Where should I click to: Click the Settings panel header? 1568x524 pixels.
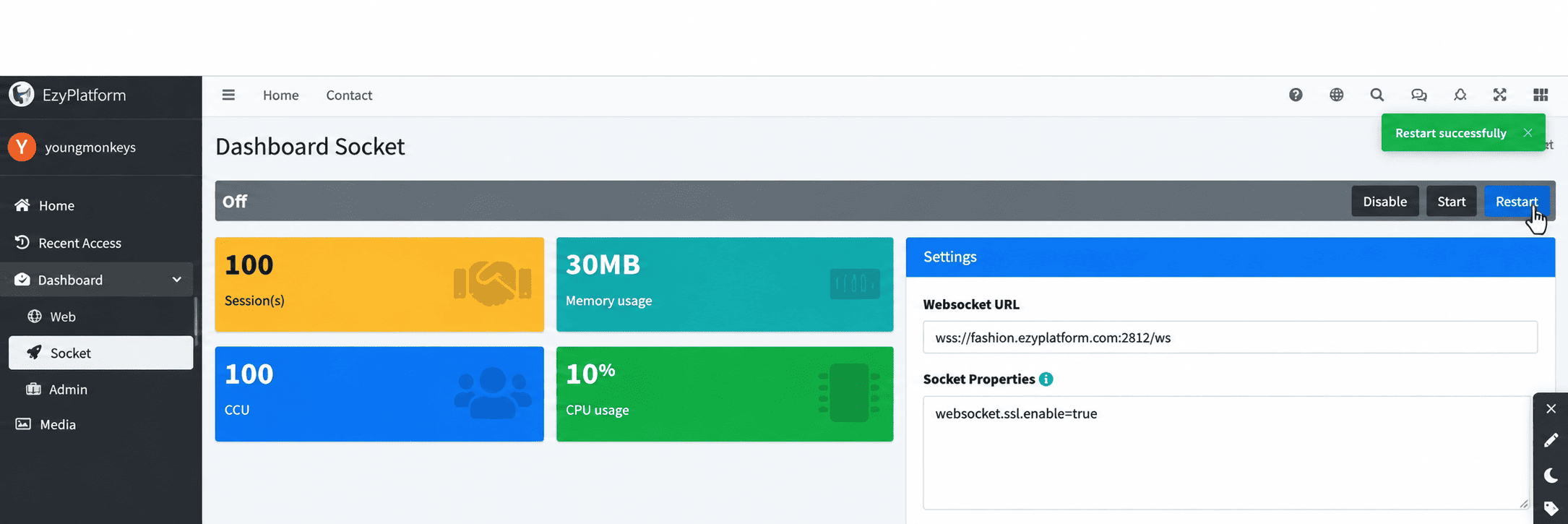pos(1230,257)
